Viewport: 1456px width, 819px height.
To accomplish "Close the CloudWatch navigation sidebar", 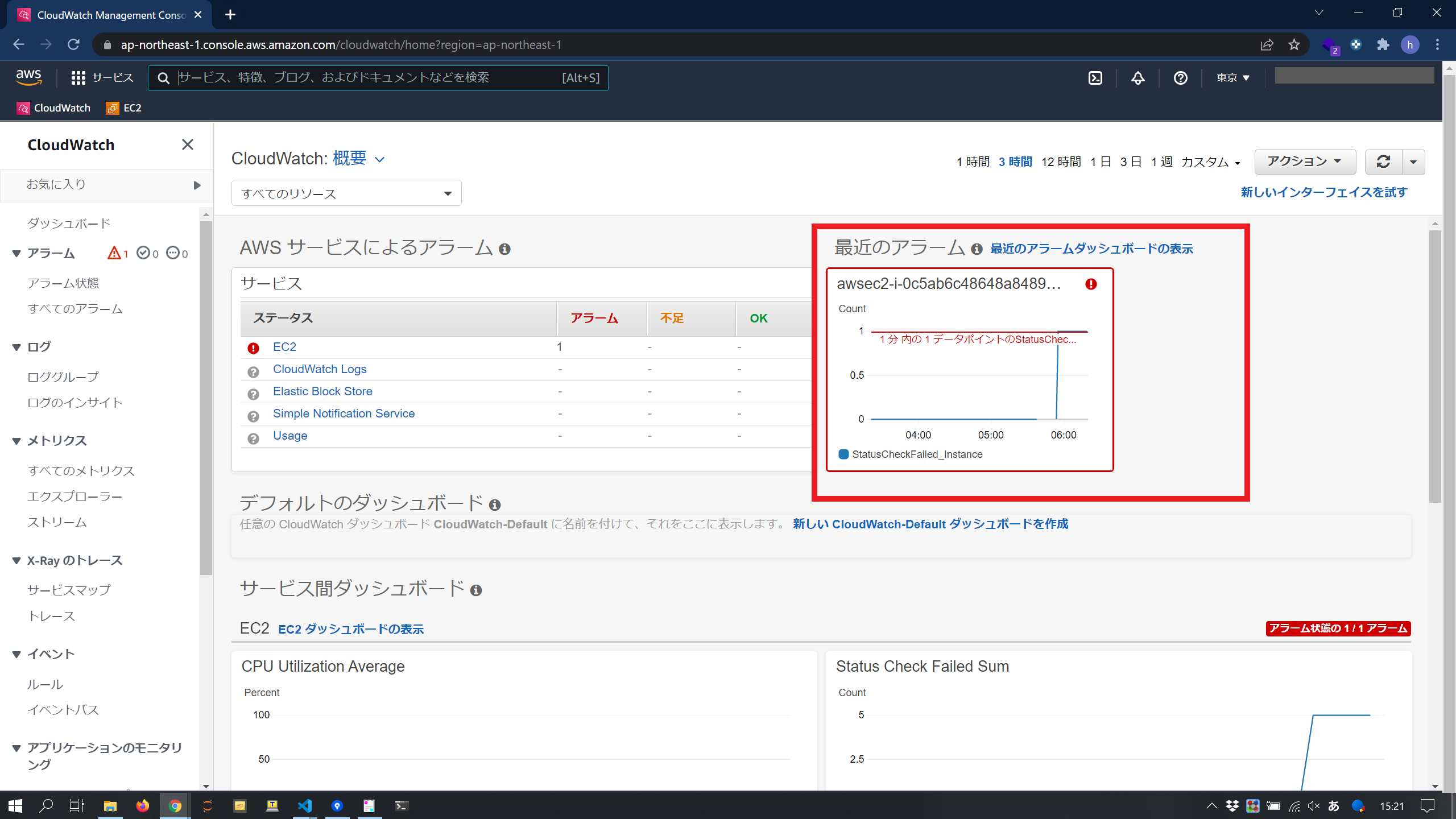I will click(x=187, y=144).
